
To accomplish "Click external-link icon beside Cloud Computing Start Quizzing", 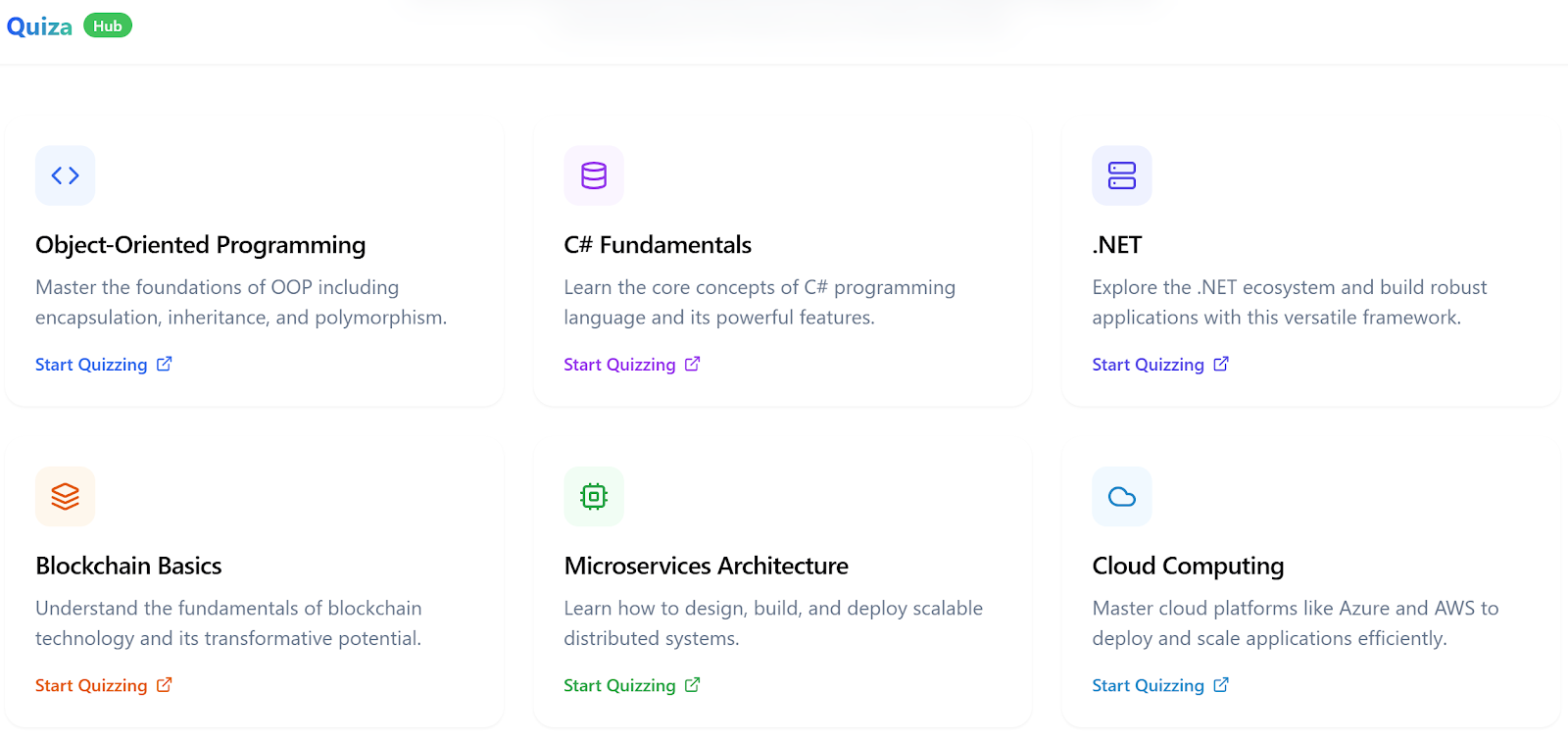I will [1221, 685].
